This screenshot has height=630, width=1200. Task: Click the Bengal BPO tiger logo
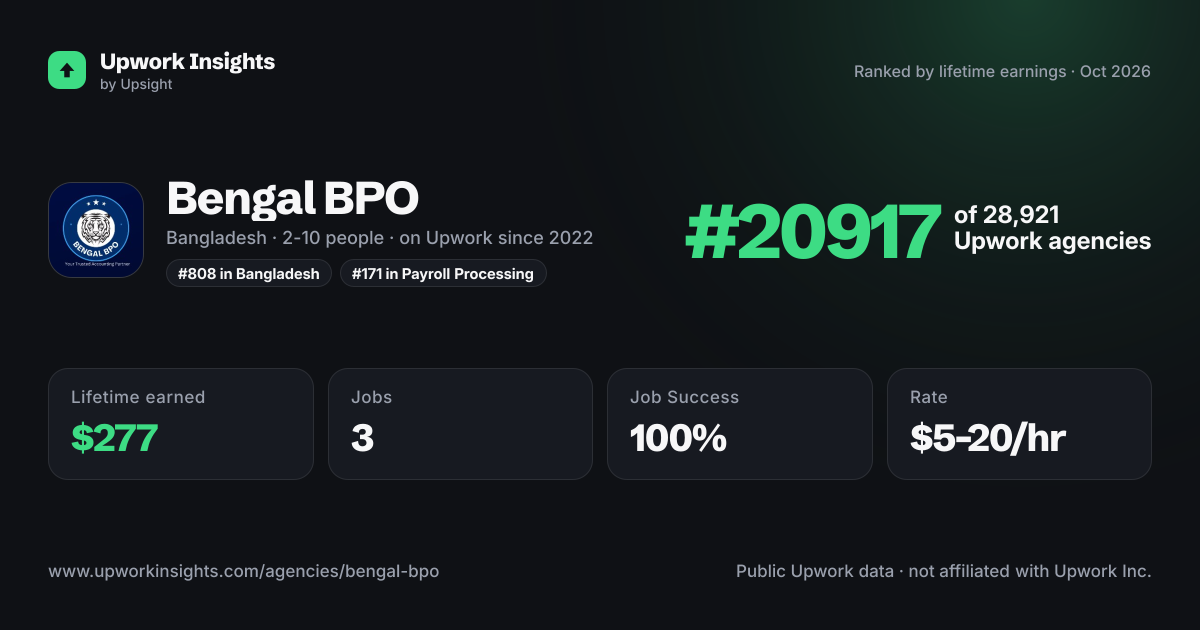click(x=96, y=230)
